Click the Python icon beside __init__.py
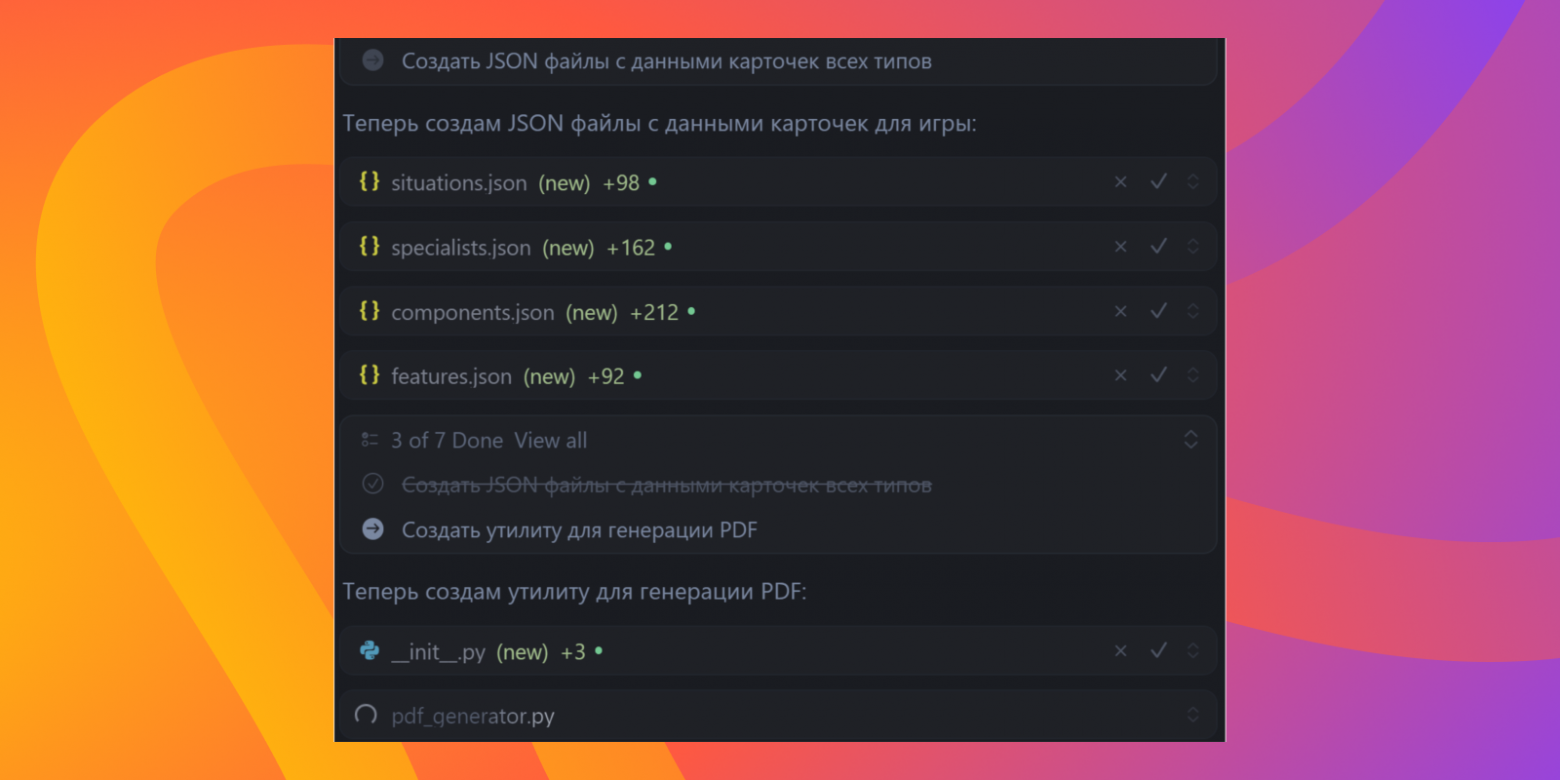 369,651
